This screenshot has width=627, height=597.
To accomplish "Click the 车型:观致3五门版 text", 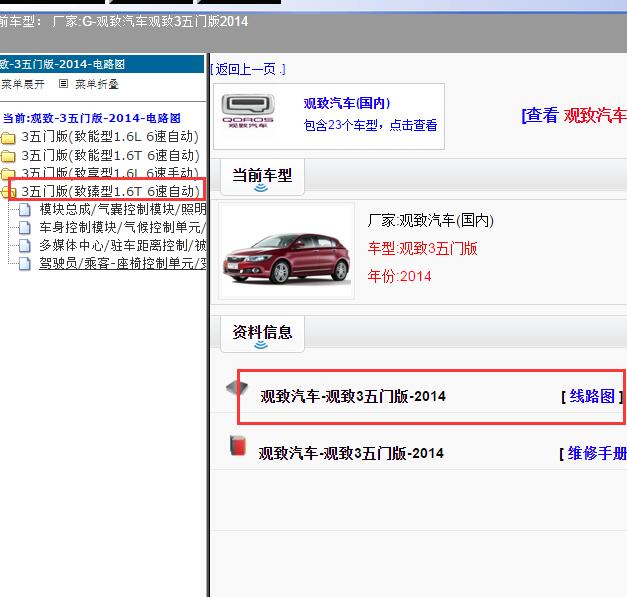I will coord(422,249).
